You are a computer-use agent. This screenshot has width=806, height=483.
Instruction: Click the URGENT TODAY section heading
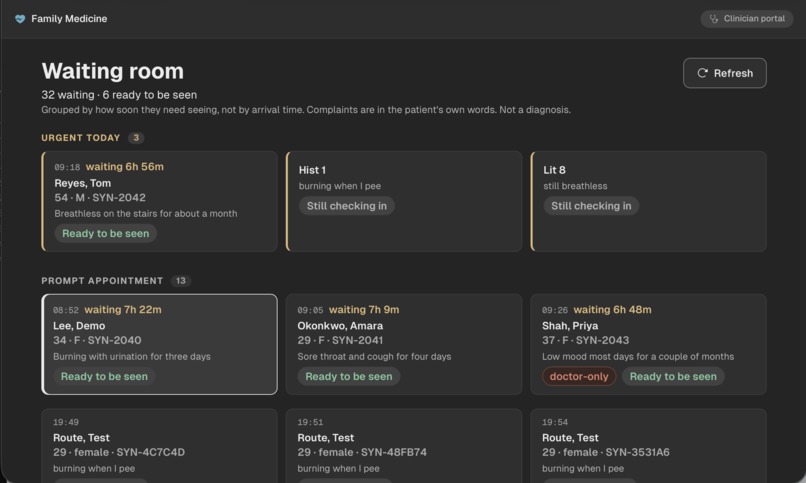[81, 138]
